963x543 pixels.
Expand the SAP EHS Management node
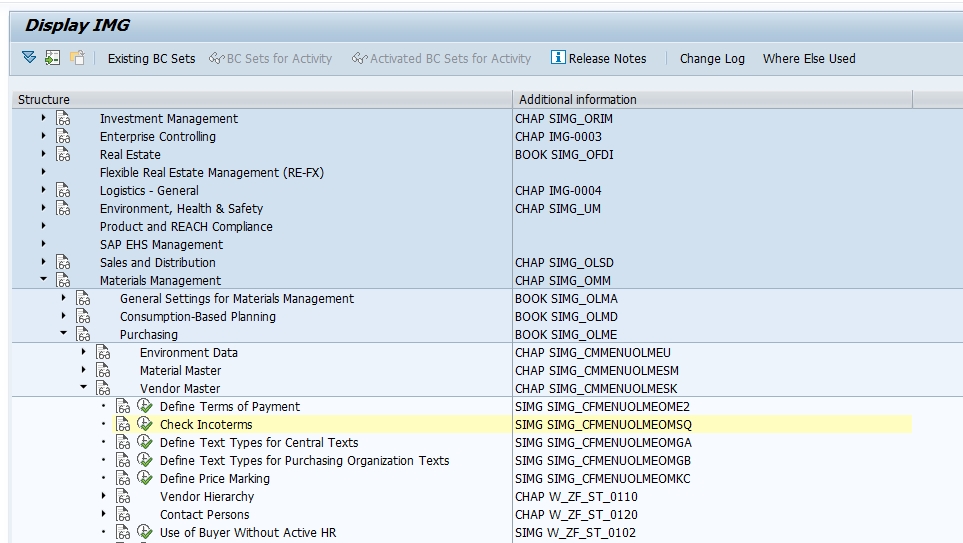[44, 243]
